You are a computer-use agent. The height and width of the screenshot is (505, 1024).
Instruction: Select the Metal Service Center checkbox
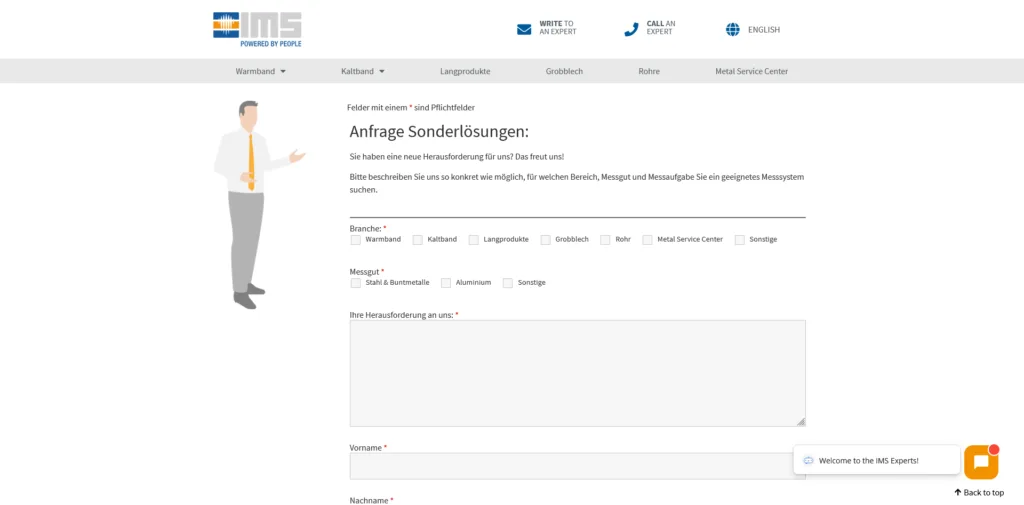[647, 240]
